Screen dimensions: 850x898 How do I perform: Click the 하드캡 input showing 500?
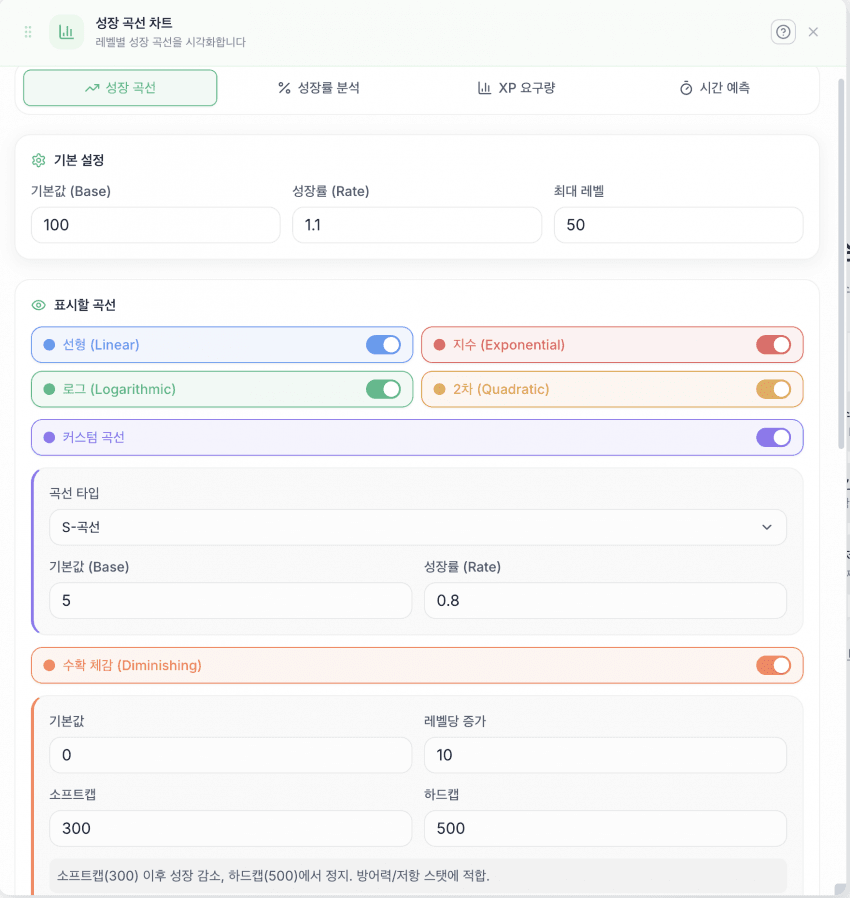point(605,828)
